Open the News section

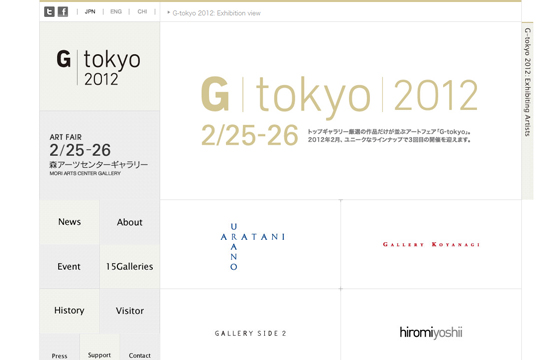pos(69,222)
